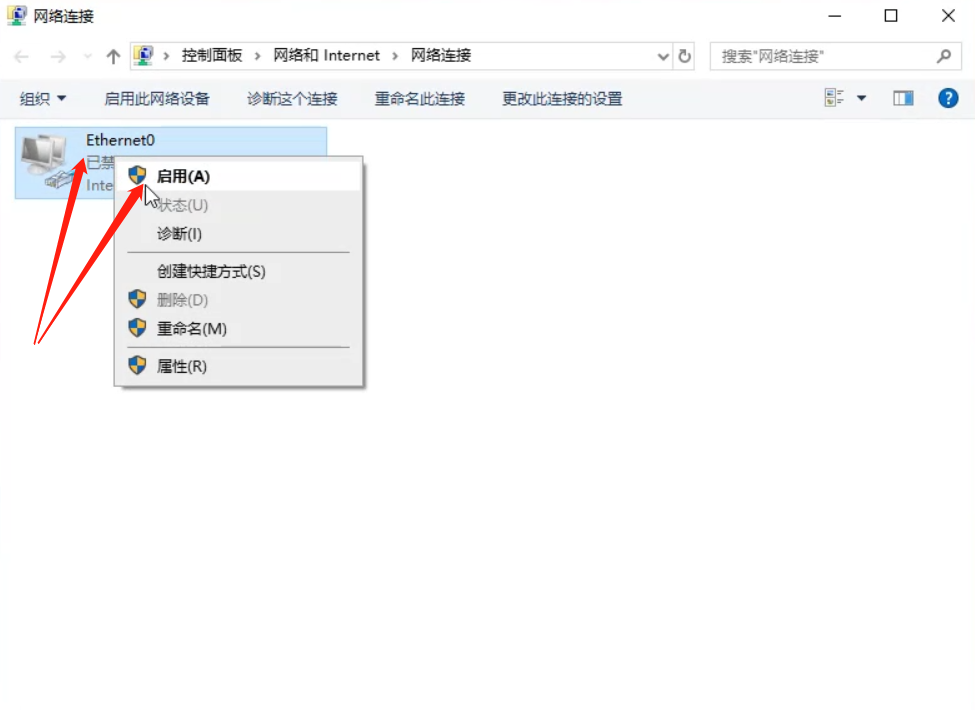Choose 创建快捷方式(S) from the context menu

point(211,271)
